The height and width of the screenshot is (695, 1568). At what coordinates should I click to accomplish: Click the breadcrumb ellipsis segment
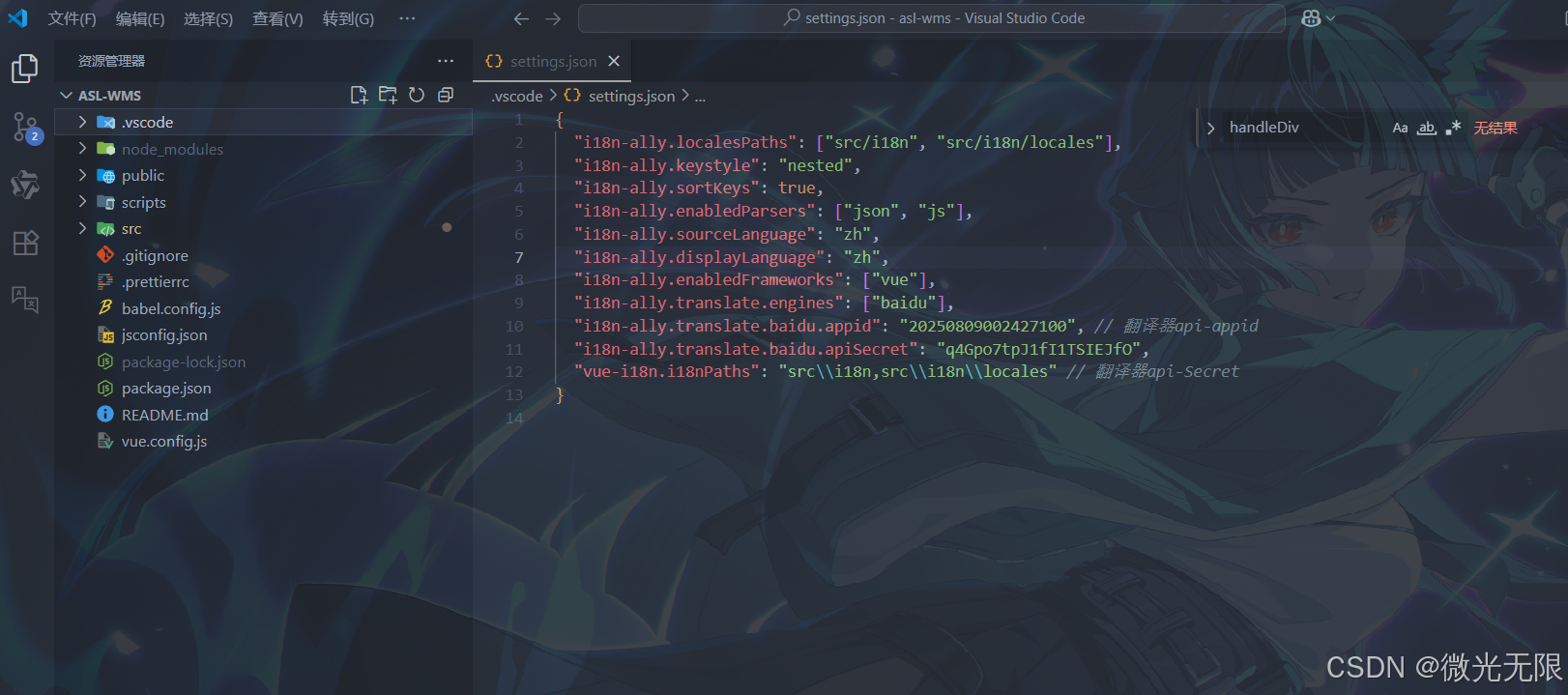(x=700, y=96)
